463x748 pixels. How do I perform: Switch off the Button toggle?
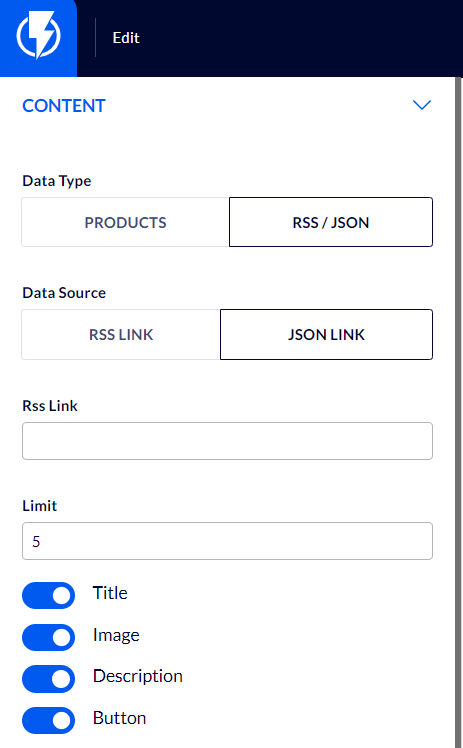point(49,720)
